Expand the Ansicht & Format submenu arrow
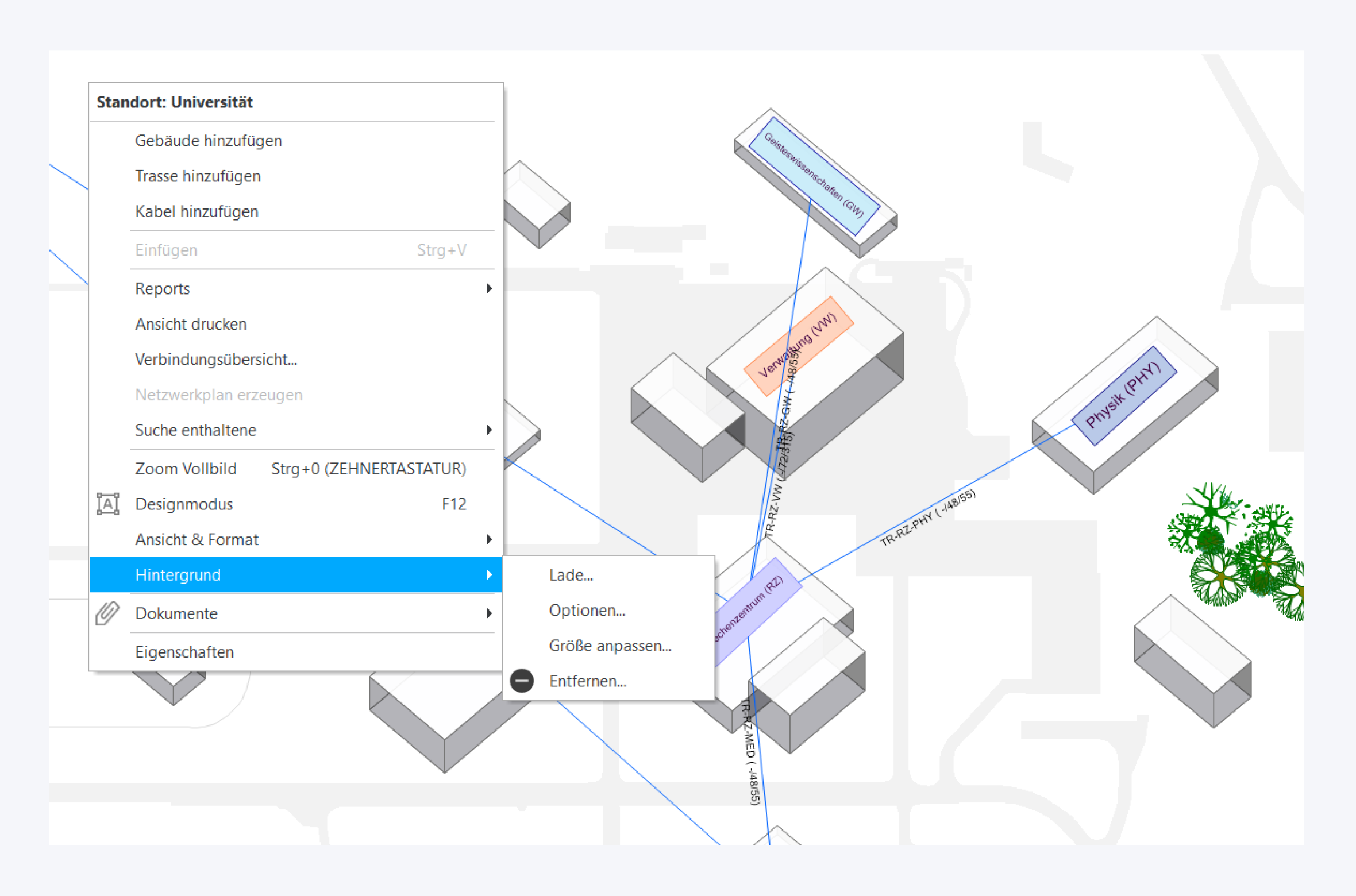 tap(489, 539)
